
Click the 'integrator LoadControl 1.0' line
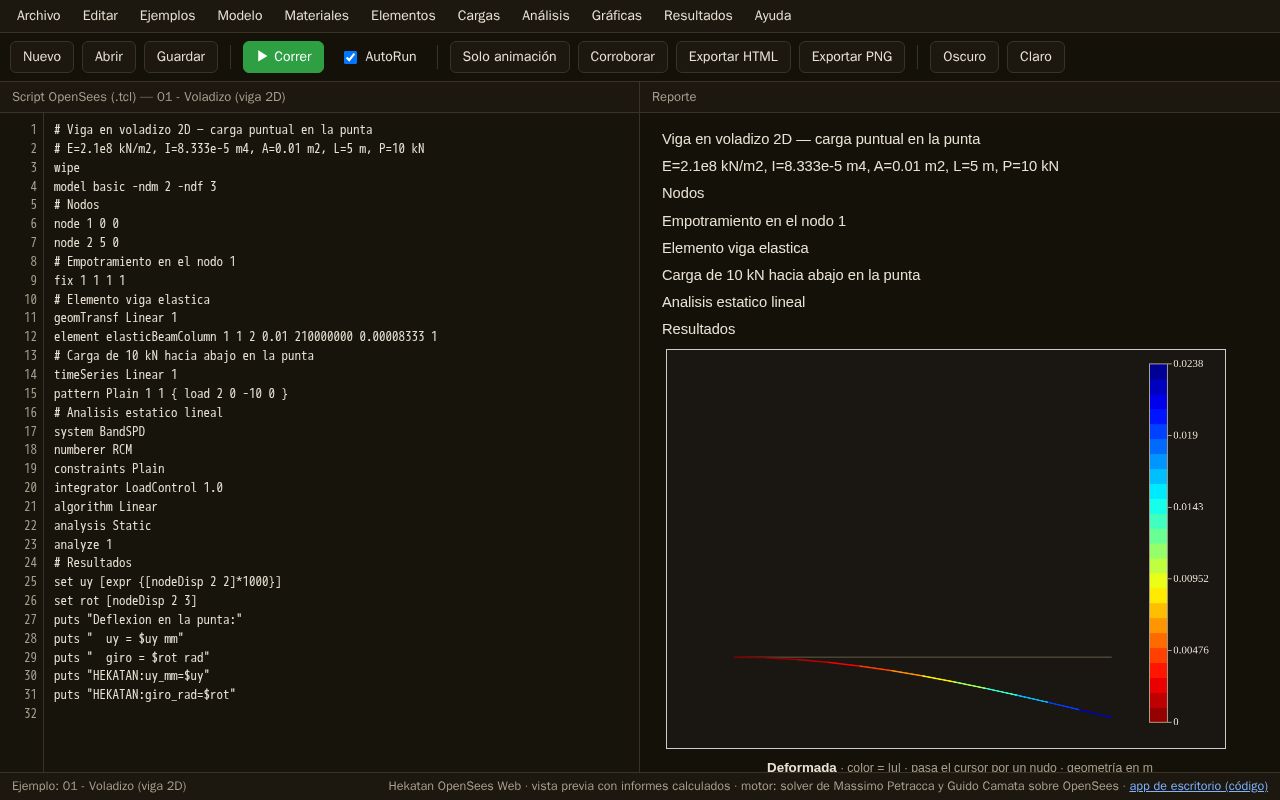pyautogui.click(x=138, y=488)
